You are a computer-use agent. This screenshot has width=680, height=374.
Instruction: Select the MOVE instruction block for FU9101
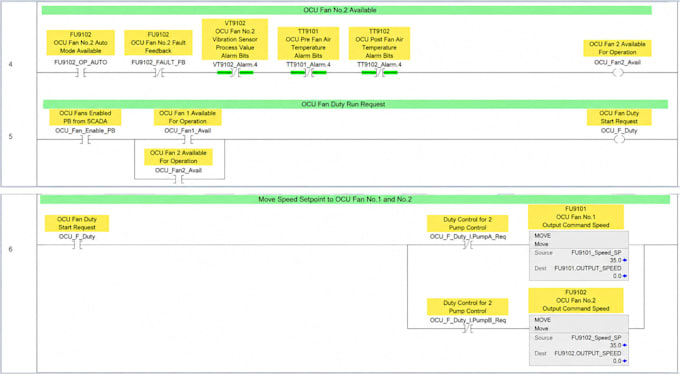point(579,256)
